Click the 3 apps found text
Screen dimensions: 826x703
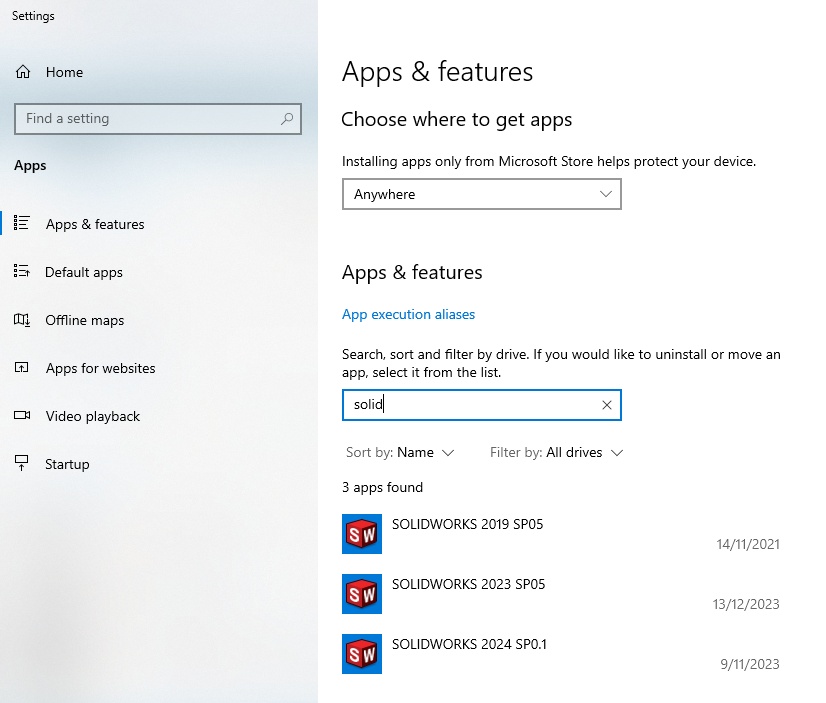click(382, 487)
